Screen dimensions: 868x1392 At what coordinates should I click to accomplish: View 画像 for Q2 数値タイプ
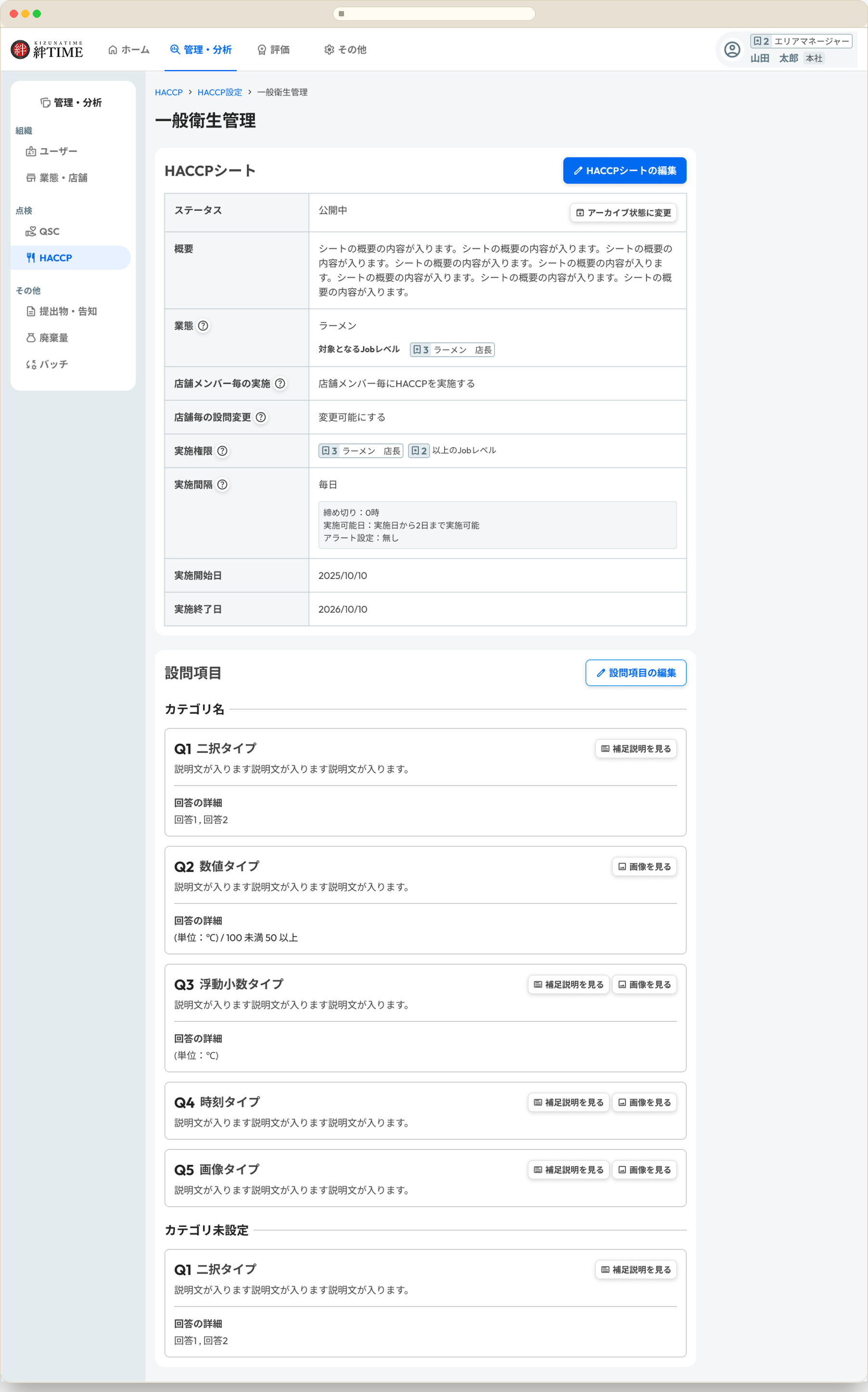[x=644, y=866]
